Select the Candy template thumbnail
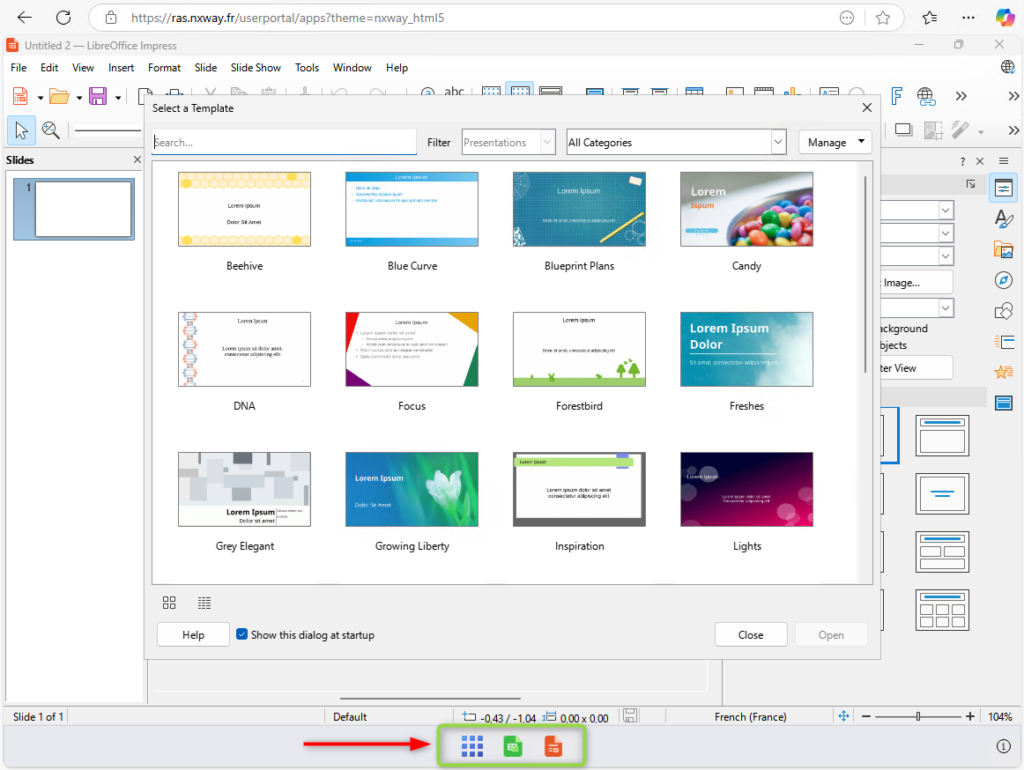1024x770 pixels. (x=746, y=209)
